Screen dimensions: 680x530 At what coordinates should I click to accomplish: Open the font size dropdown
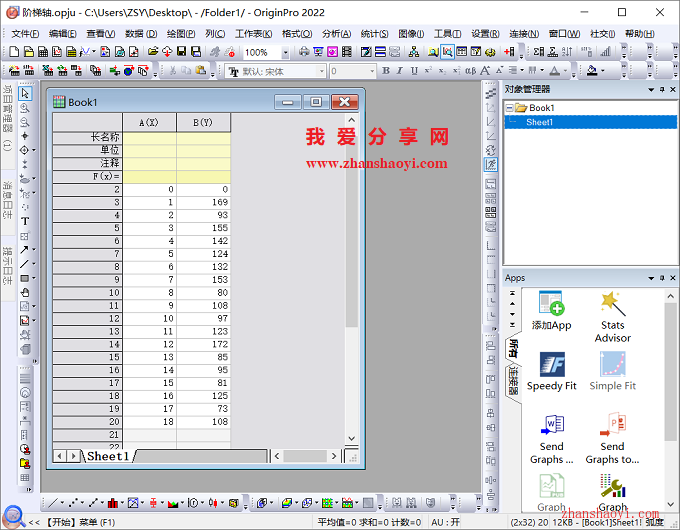pos(372,71)
